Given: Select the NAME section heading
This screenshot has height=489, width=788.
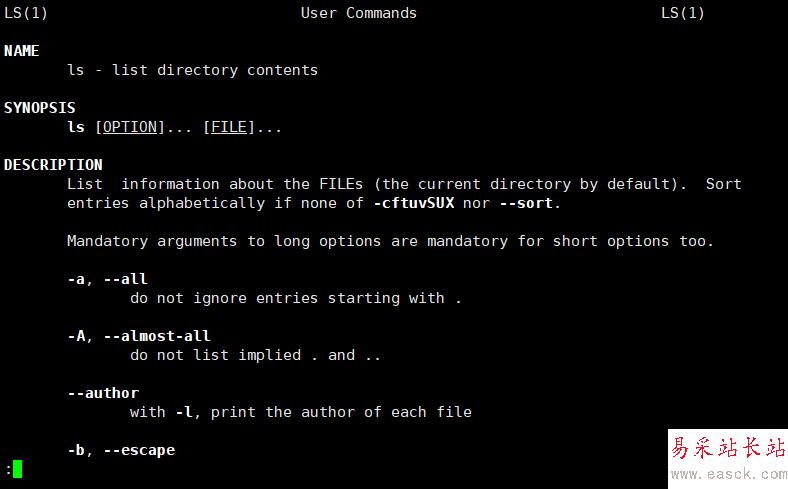Looking at the screenshot, I should (22, 50).
